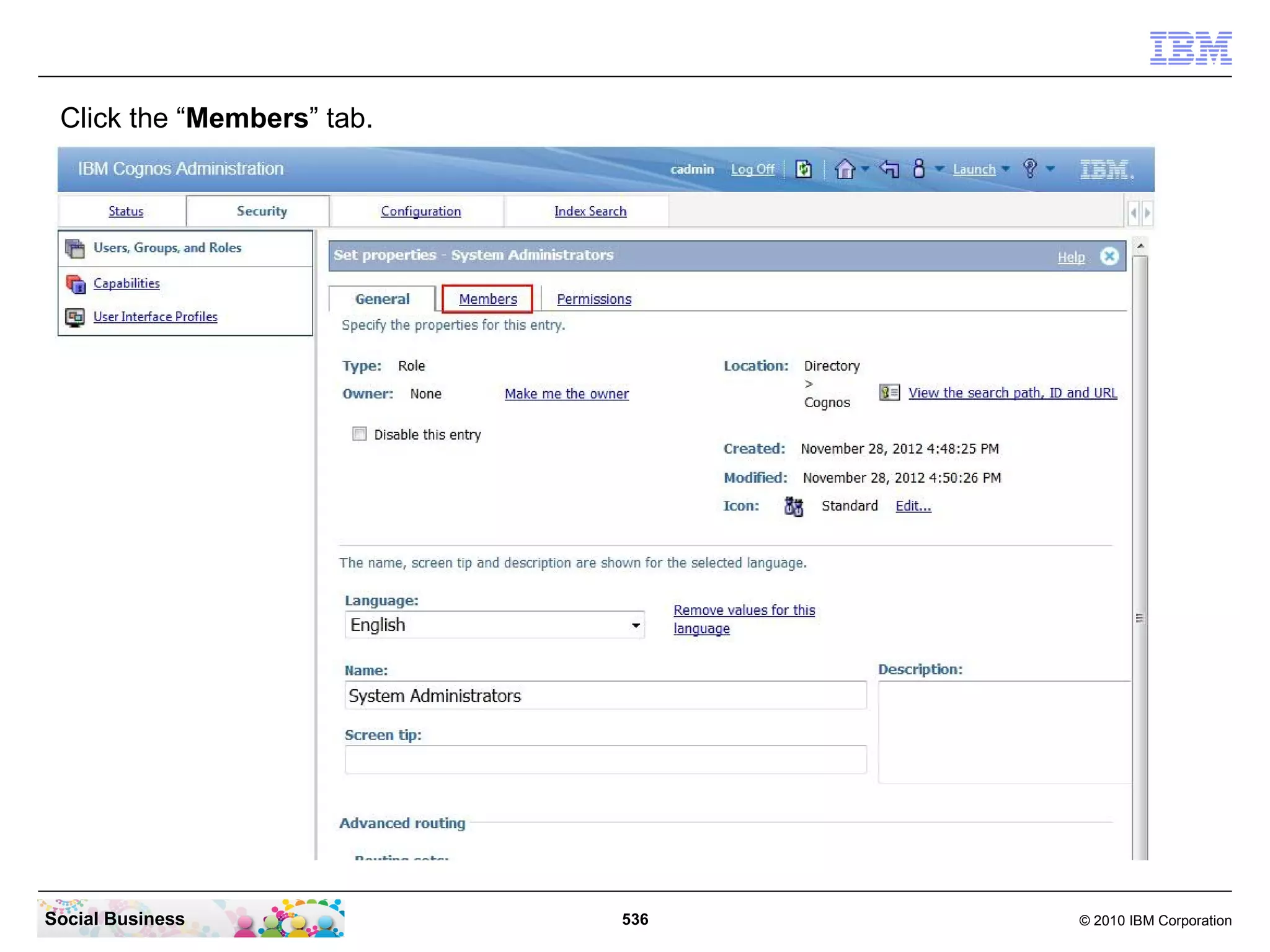Click the Standard role icon image

tap(793, 506)
